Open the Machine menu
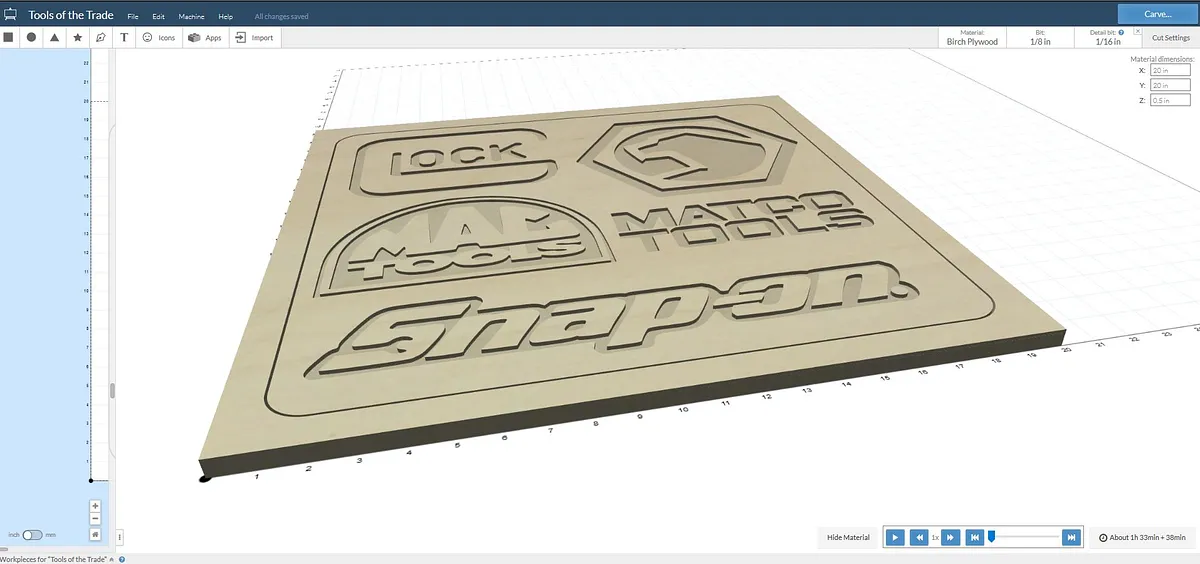This screenshot has height=564, width=1200. click(x=190, y=17)
